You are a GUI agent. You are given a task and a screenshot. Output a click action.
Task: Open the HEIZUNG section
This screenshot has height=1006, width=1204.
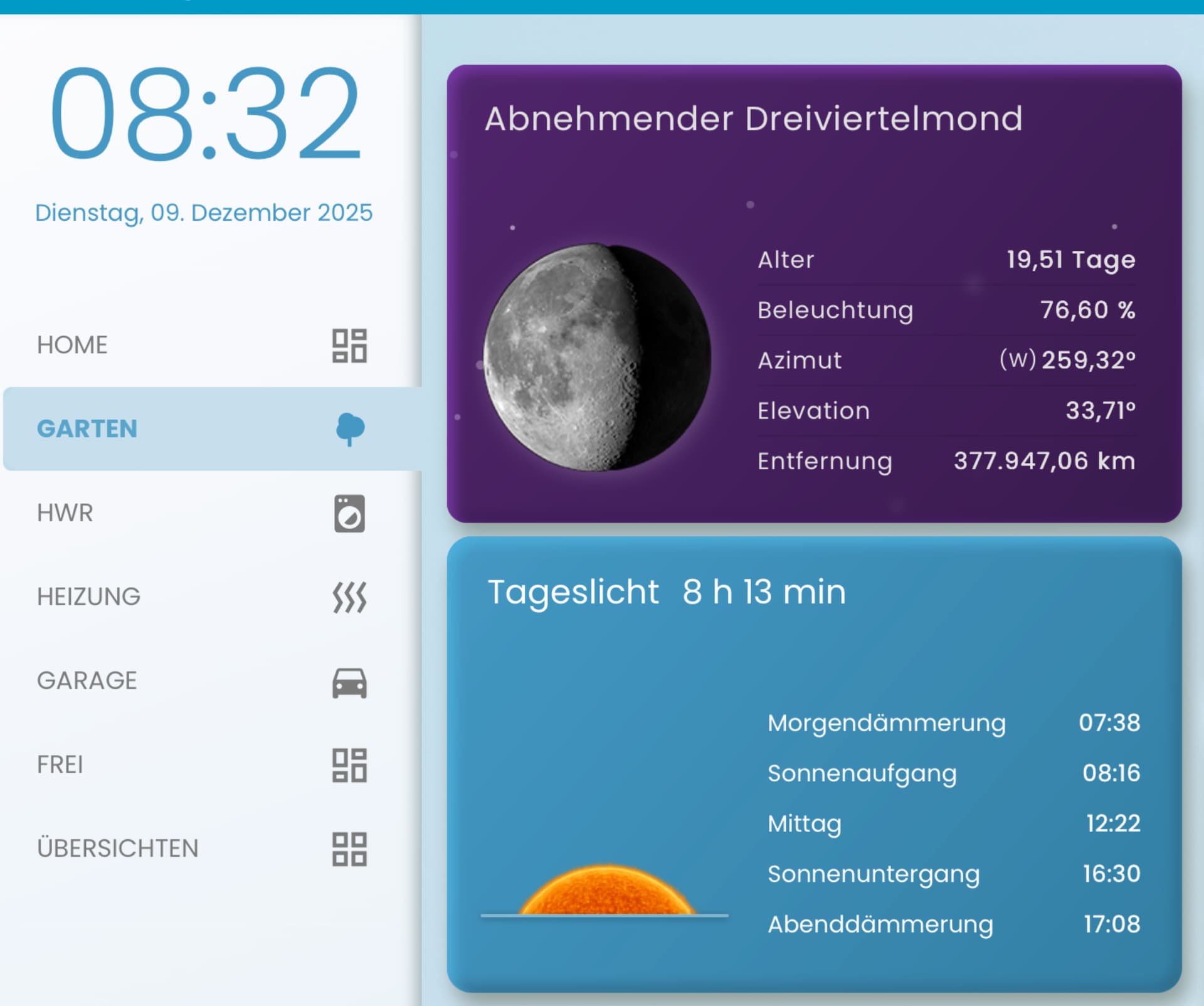click(88, 596)
